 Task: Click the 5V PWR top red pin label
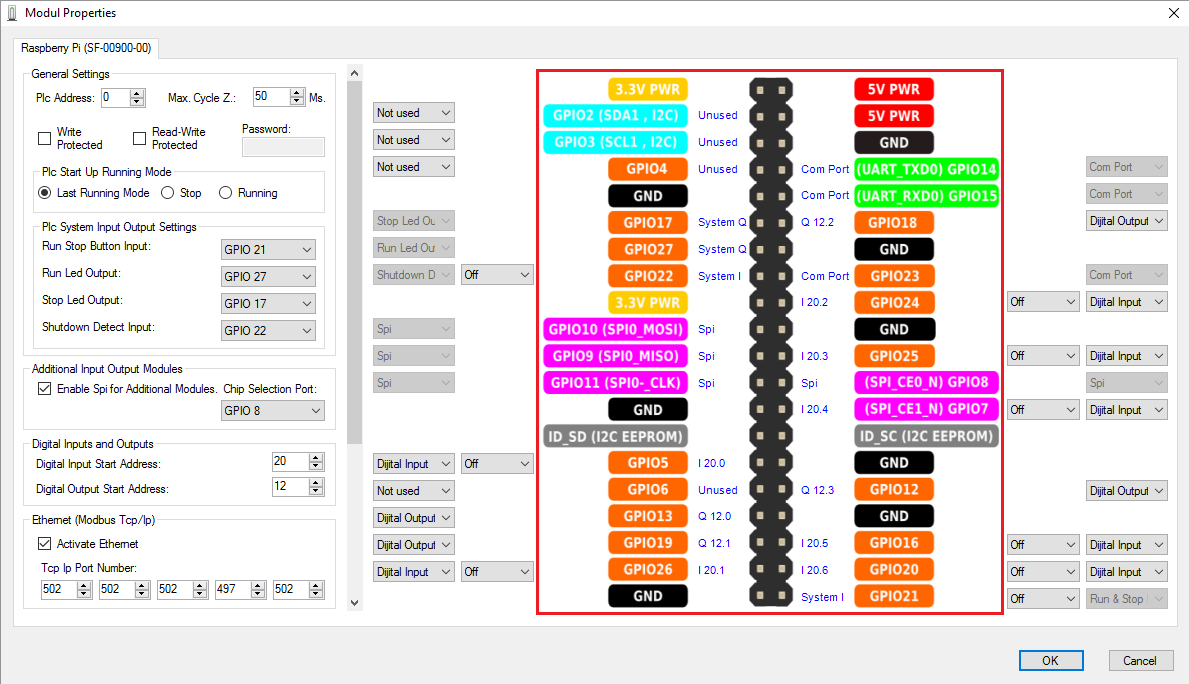[x=893, y=89]
